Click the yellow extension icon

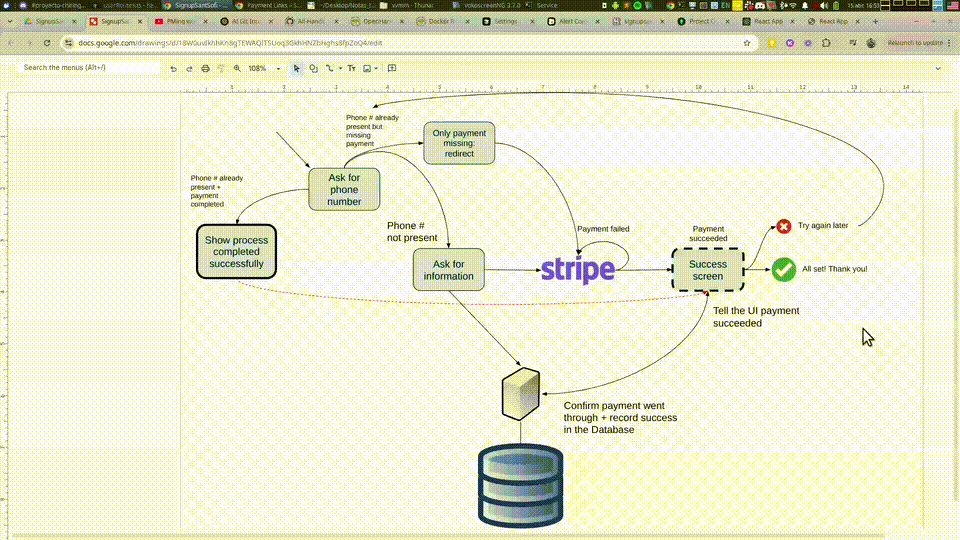pos(772,43)
